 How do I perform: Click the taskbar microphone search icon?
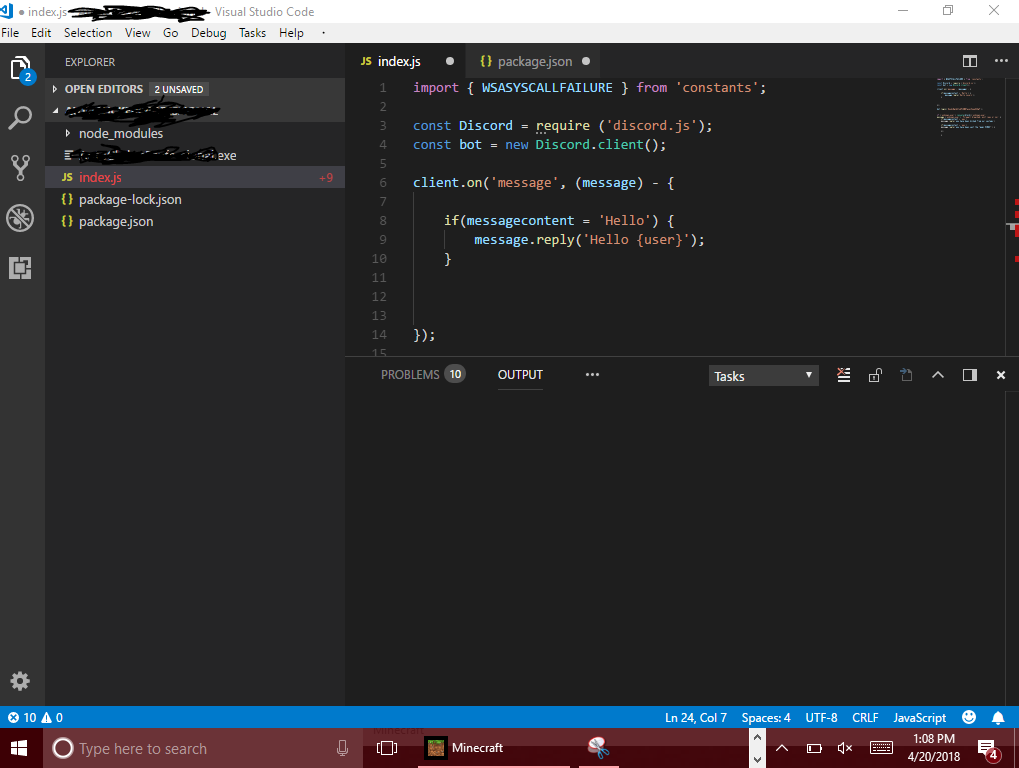pos(342,749)
